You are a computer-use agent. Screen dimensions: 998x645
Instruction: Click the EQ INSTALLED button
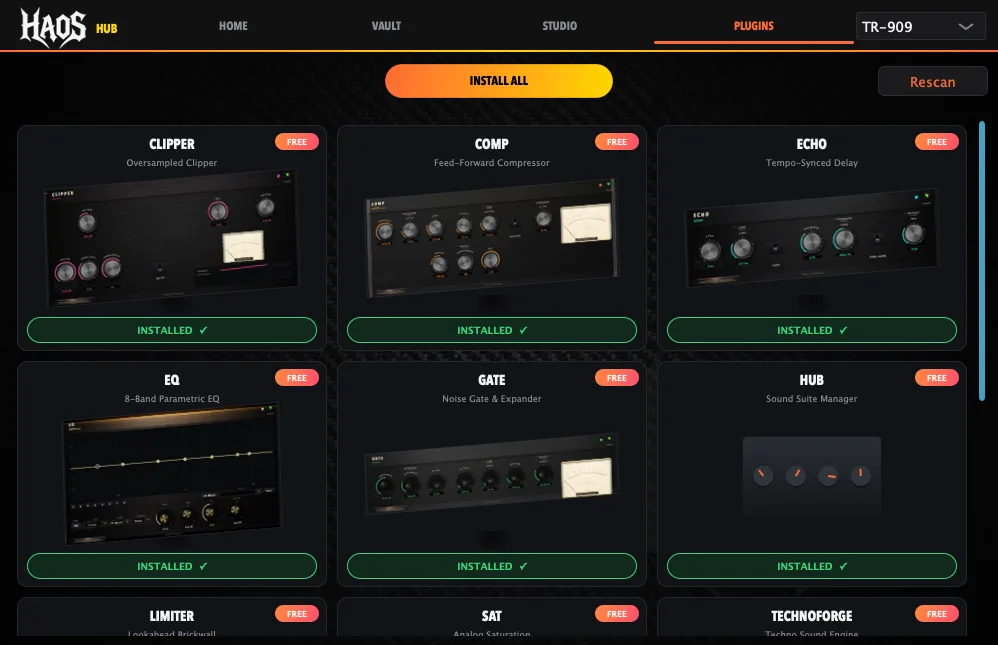click(x=172, y=566)
